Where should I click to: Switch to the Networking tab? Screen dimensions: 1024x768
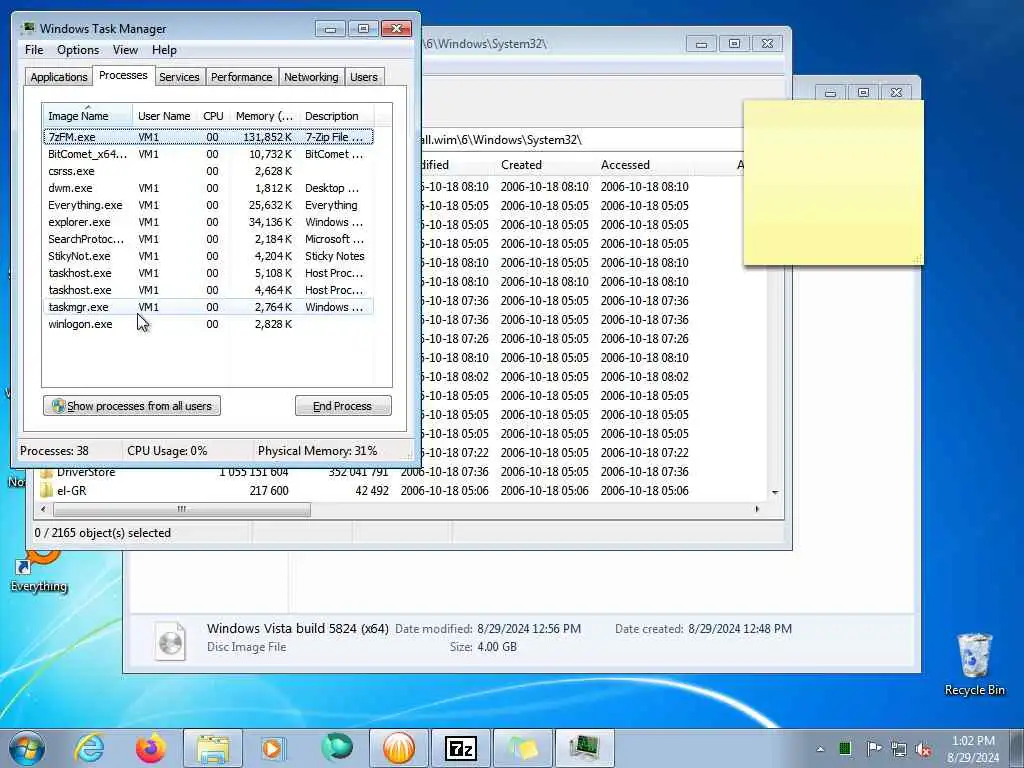tap(311, 77)
